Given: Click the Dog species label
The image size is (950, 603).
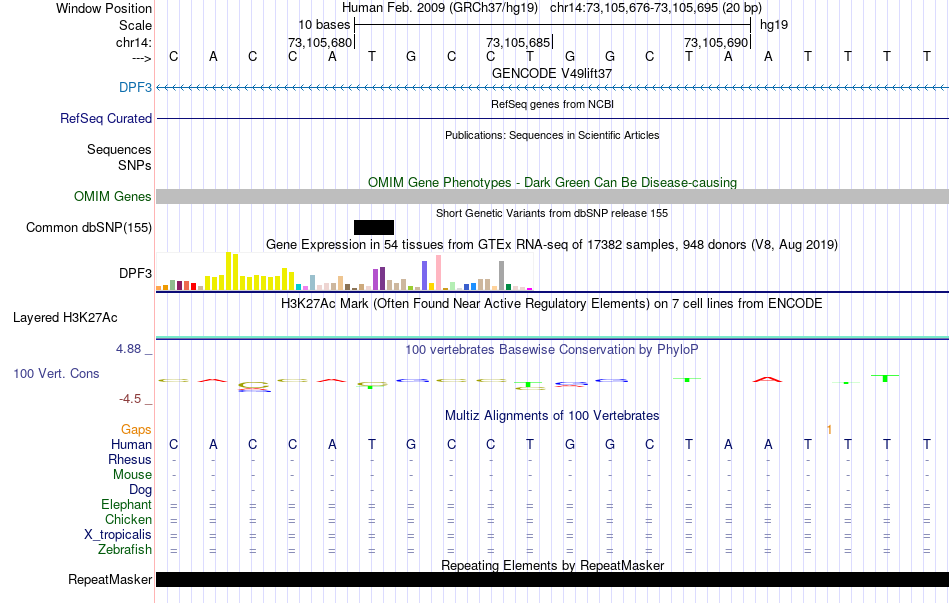Looking at the screenshot, I should tap(140, 490).
